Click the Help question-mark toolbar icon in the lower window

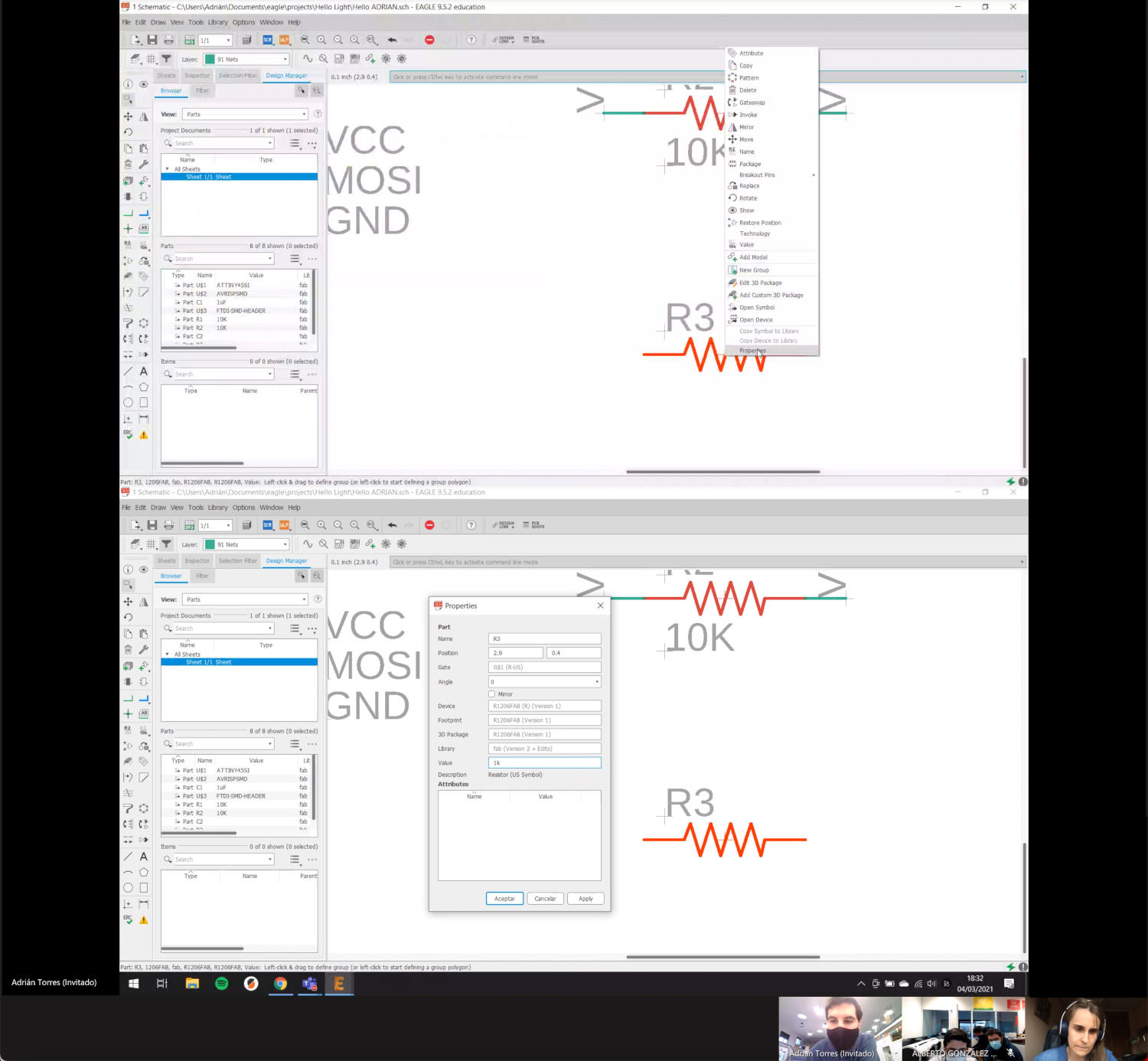click(x=471, y=525)
